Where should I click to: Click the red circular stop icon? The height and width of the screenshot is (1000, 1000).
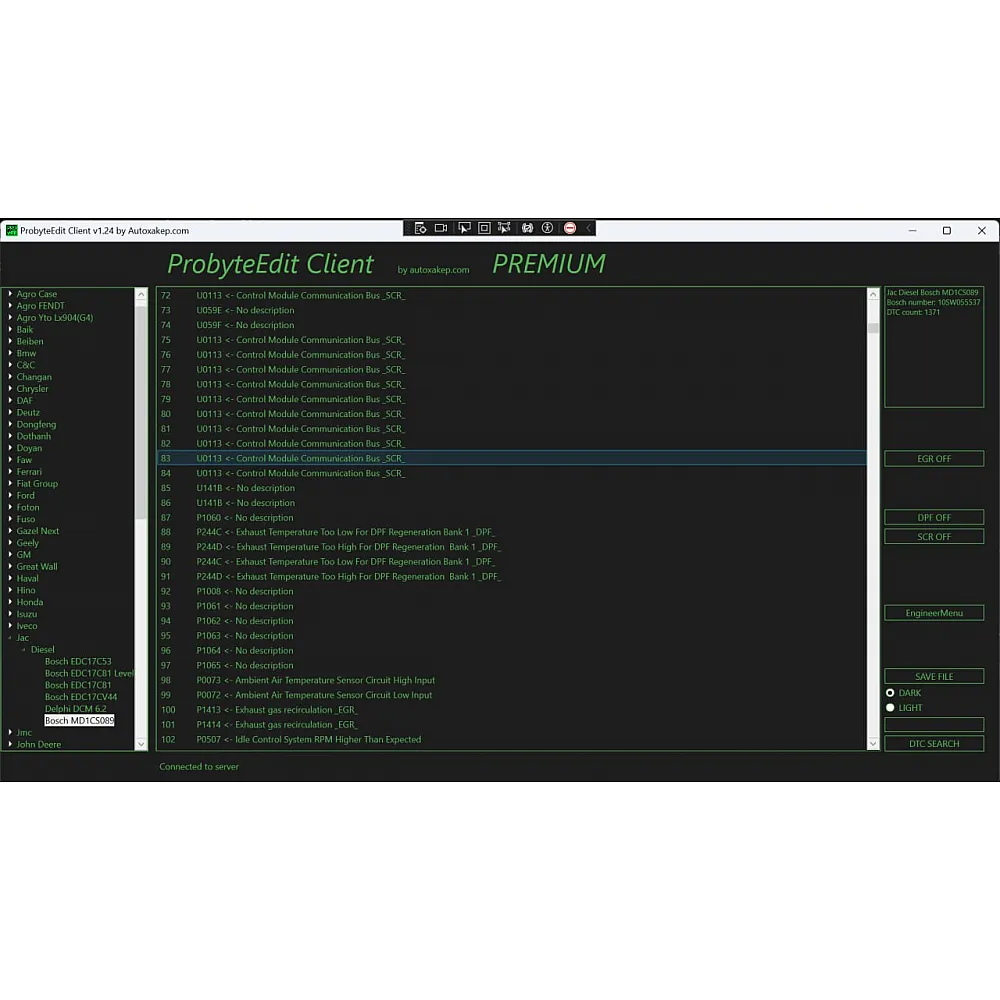(570, 228)
